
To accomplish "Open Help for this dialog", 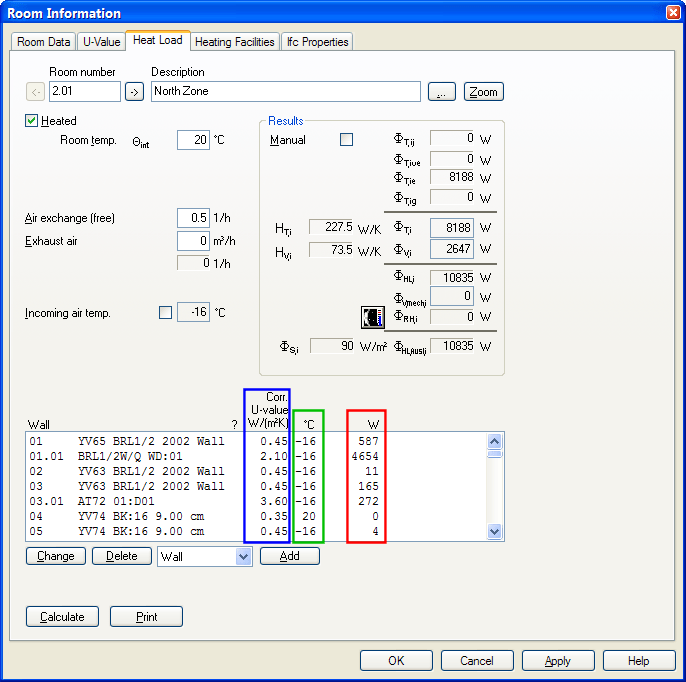I will point(639,661).
